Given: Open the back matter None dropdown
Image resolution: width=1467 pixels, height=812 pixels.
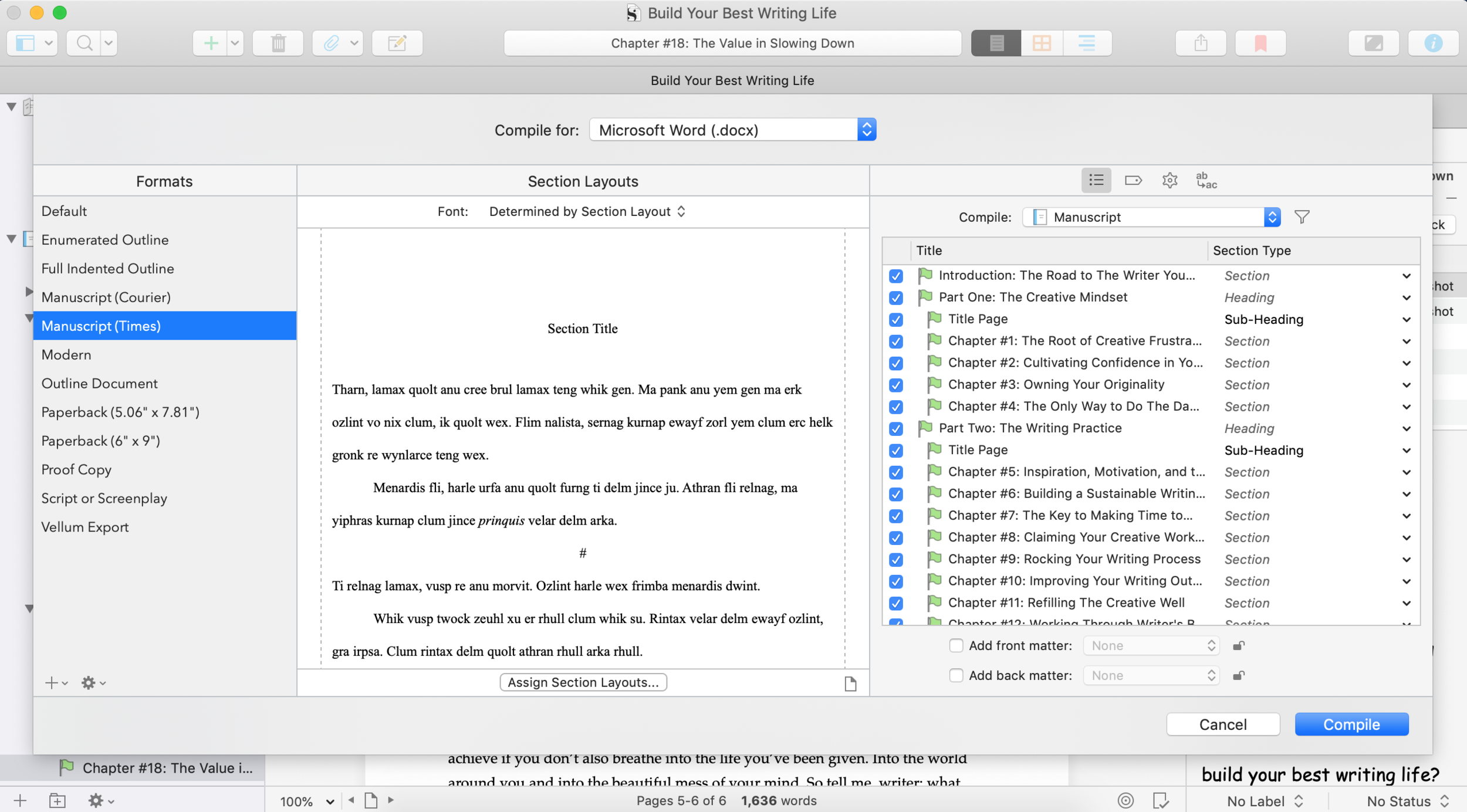Looking at the screenshot, I should pos(1151,675).
